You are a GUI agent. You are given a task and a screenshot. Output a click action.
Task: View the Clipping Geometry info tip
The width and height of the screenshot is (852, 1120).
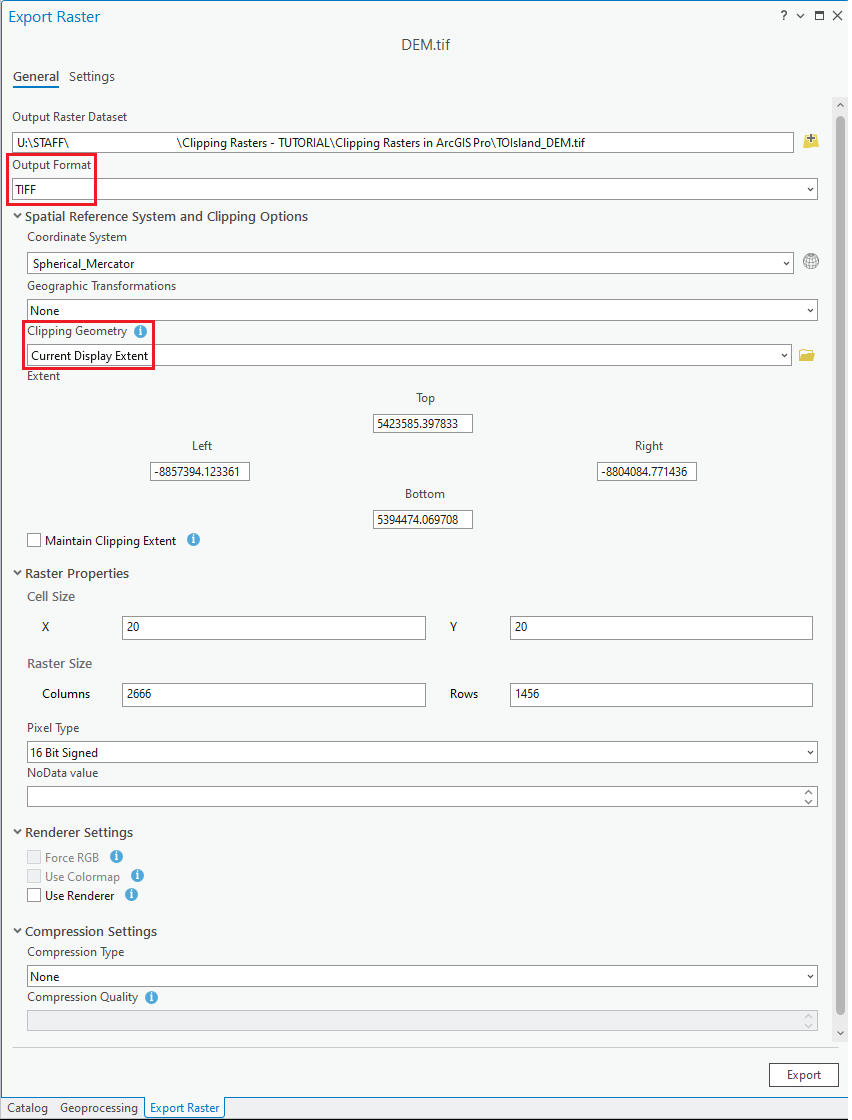(x=139, y=331)
